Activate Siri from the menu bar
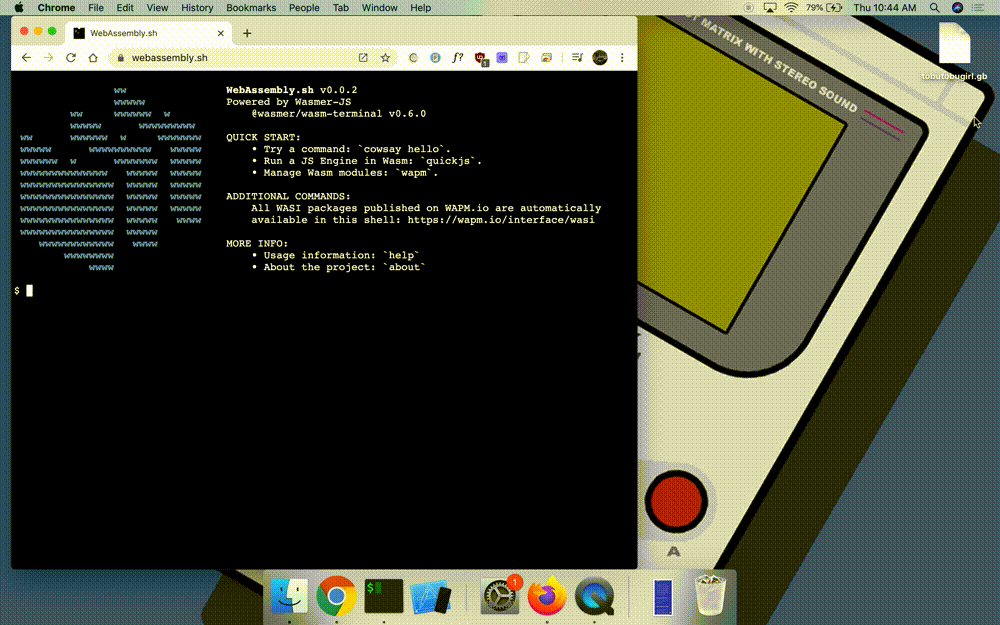The image size is (1000, 625). [957, 8]
